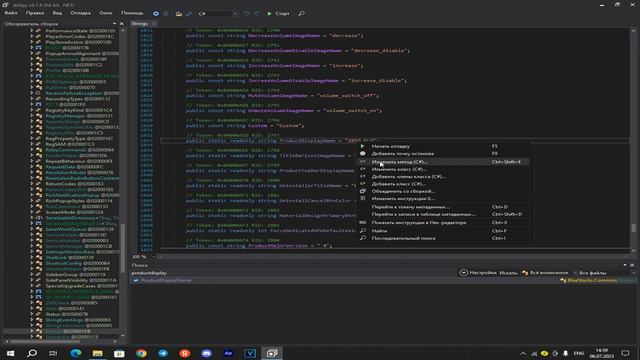Select SpecialUpgradeCases in assembly tree
640x360 pixels.
(82, 286)
